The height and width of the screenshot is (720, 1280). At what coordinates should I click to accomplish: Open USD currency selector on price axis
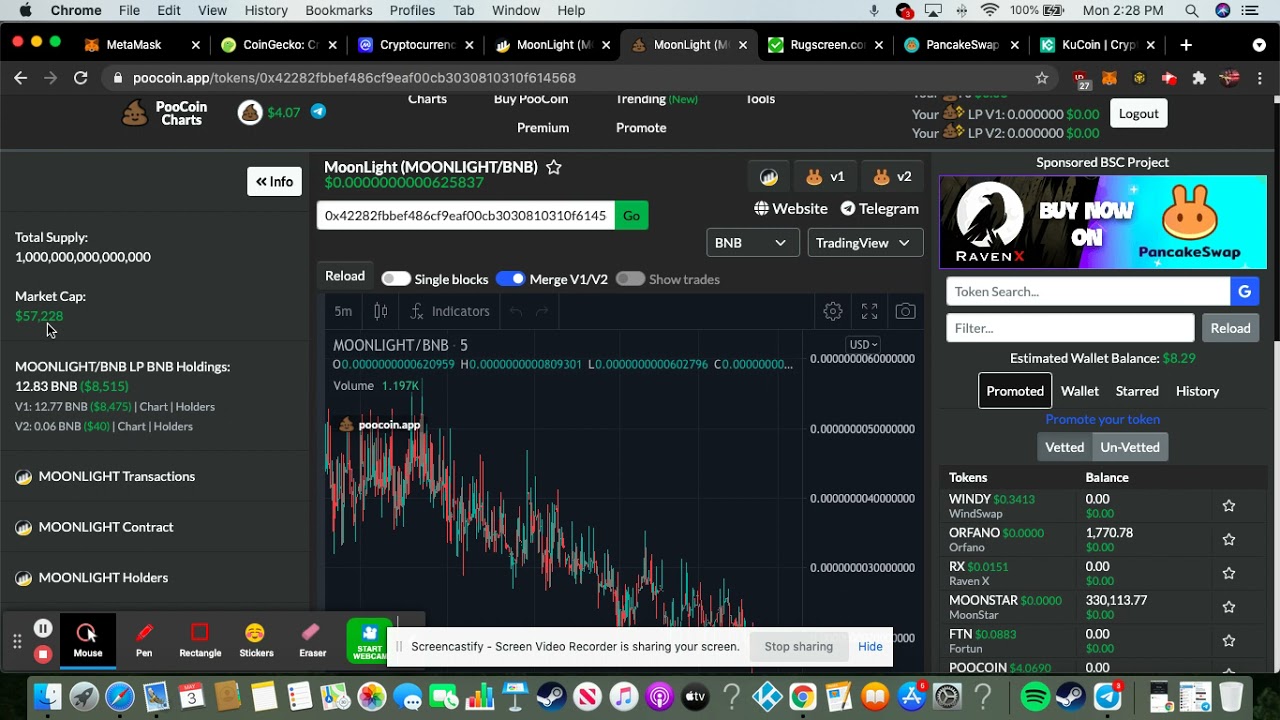click(862, 345)
